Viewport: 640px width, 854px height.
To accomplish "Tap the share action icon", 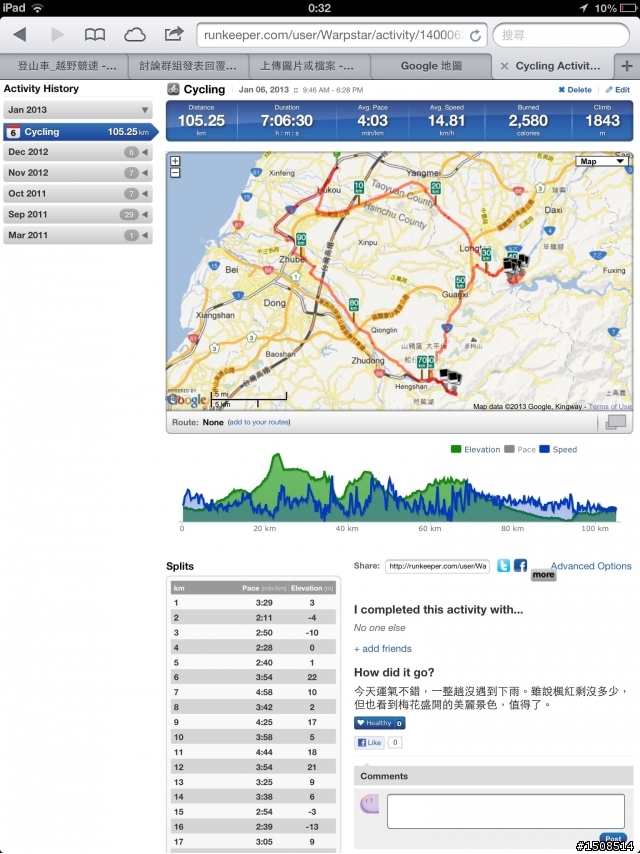I will pyautogui.click(x=174, y=34).
